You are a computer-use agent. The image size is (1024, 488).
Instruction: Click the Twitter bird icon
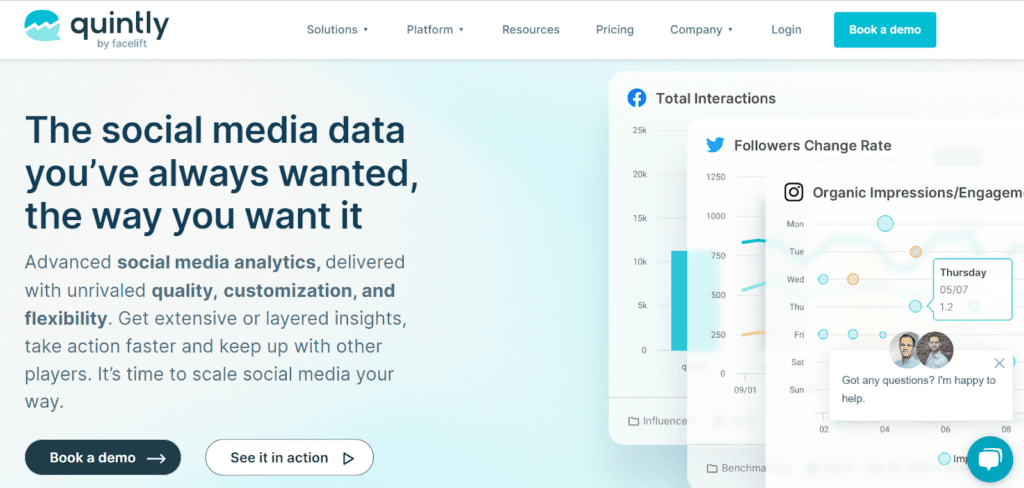[715, 145]
